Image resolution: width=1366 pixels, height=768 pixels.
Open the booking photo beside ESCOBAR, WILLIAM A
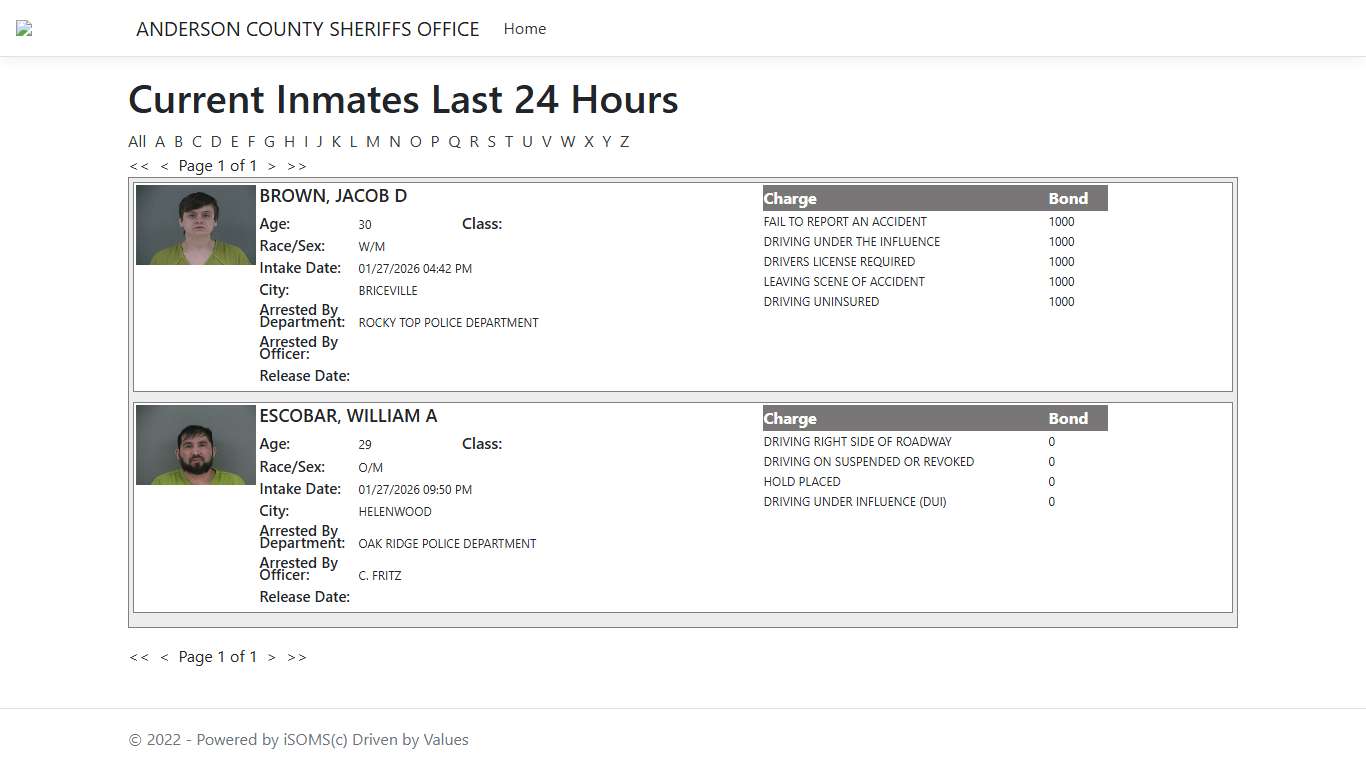pos(196,445)
